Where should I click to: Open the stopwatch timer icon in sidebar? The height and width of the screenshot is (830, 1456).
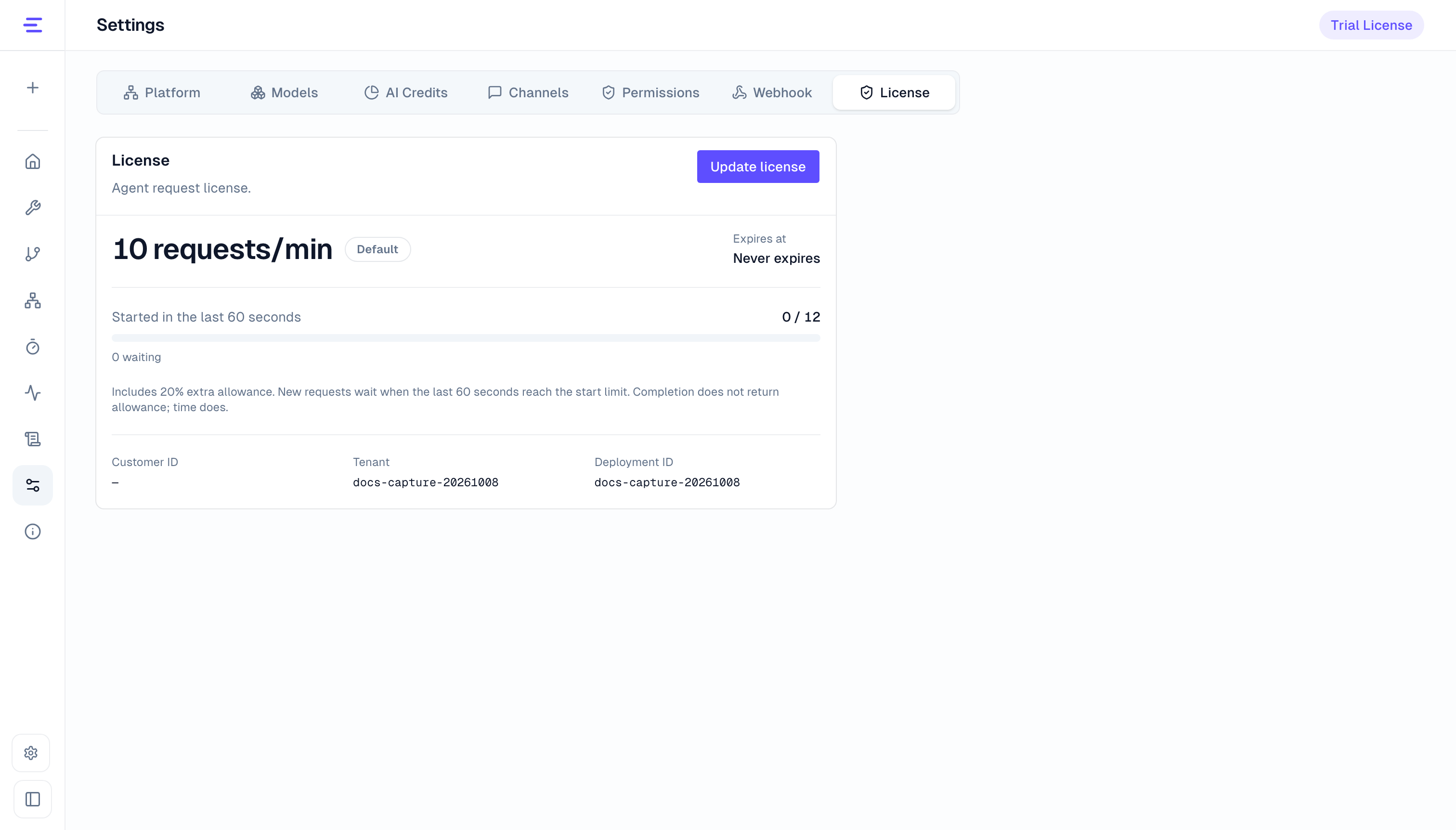coord(32,347)
